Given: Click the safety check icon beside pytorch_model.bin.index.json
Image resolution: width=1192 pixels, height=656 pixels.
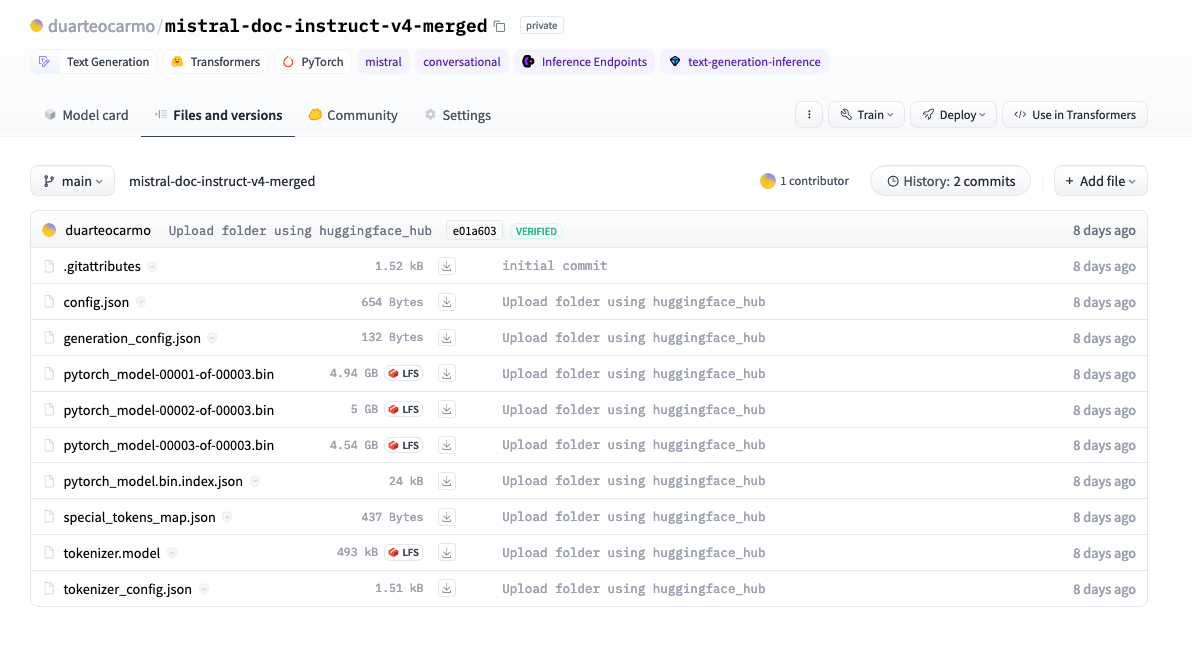Looking at the screenshot, I should point(255,481).
